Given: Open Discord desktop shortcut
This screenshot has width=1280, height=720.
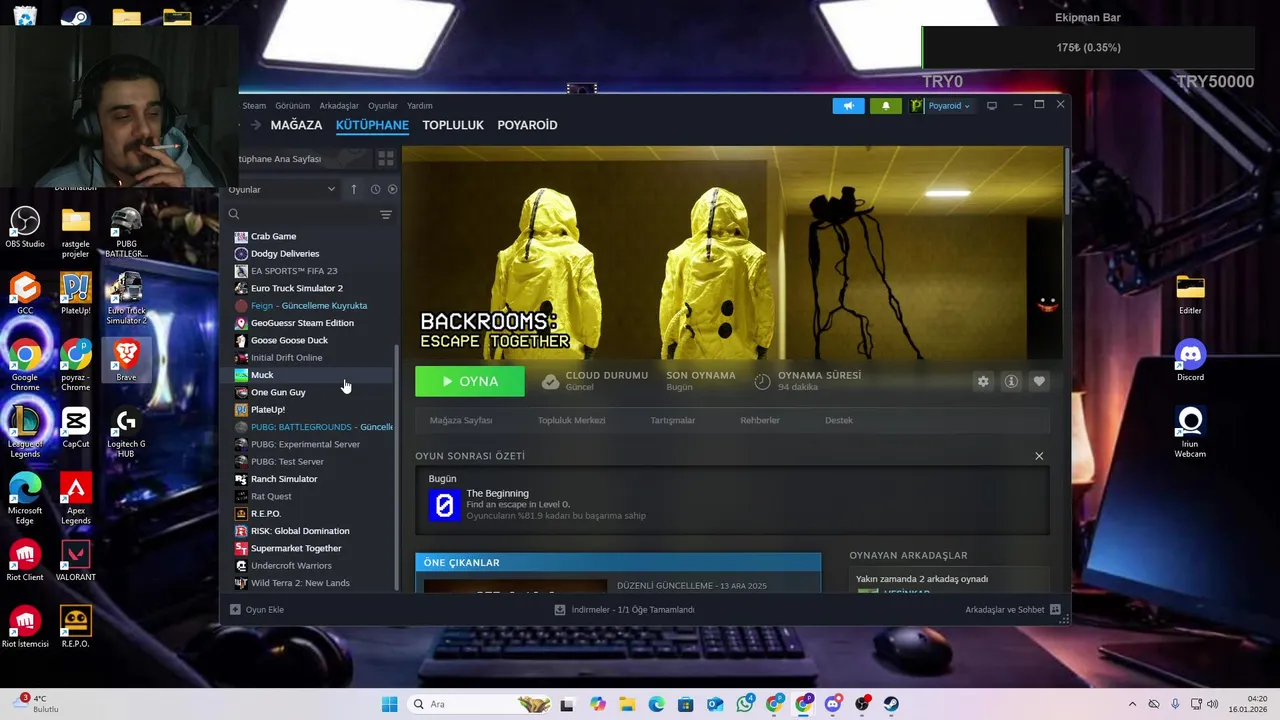Looking at the screenshot, I should [x=1190, y=361].
